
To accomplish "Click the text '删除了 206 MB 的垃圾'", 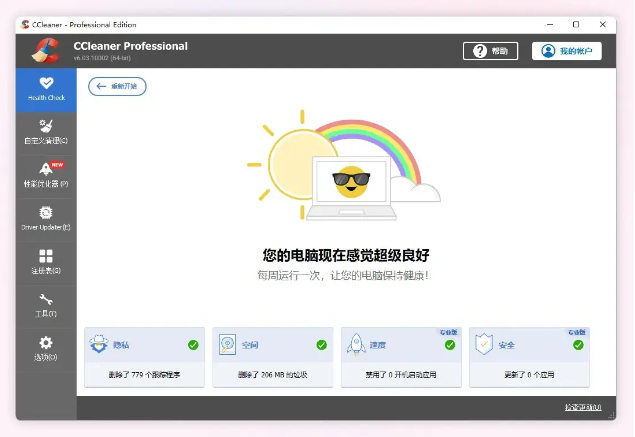I will [x=273, y=375].
